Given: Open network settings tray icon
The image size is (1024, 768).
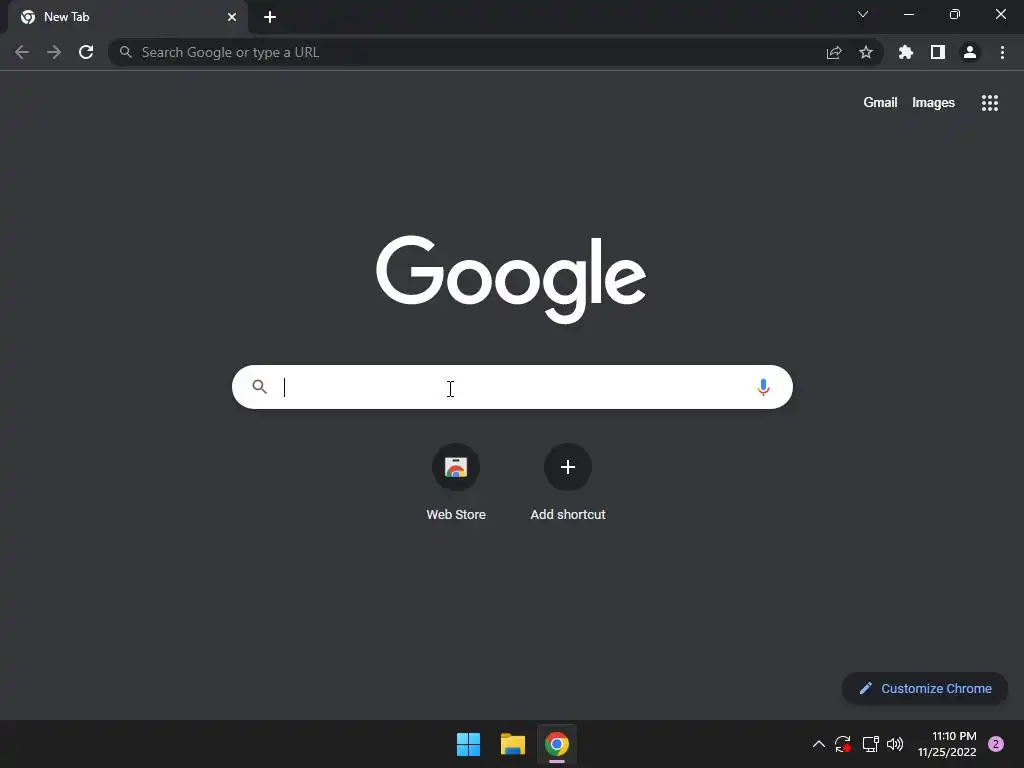Looking at the screenshot, I should tap(871, 744).
